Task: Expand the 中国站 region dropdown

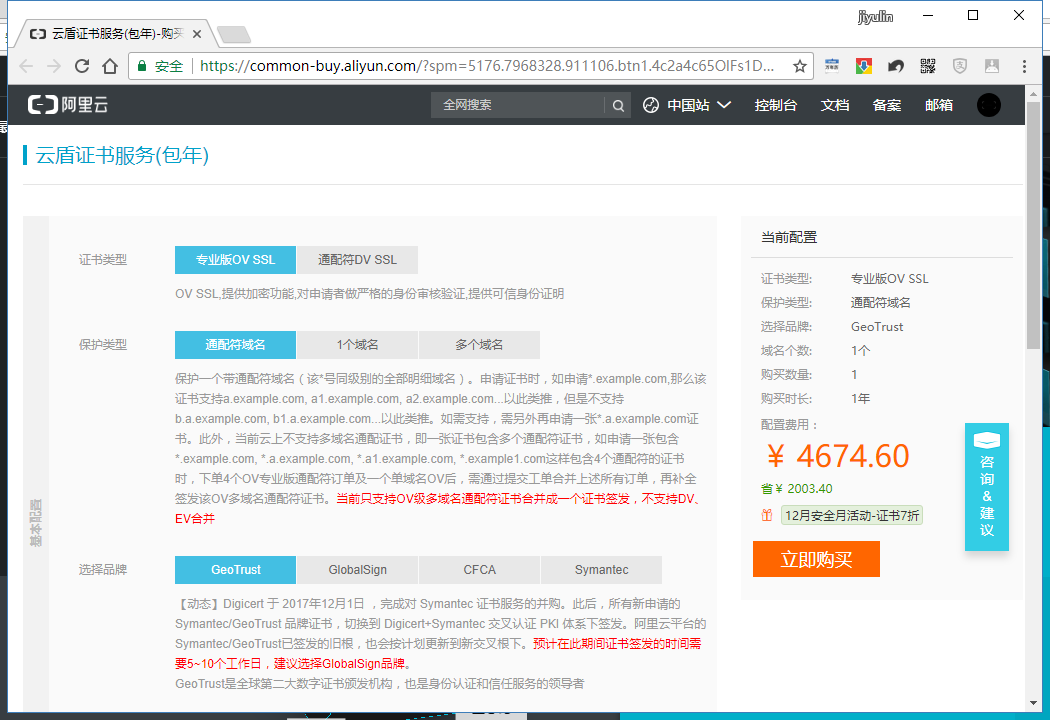Action: [x=687, y=105]
